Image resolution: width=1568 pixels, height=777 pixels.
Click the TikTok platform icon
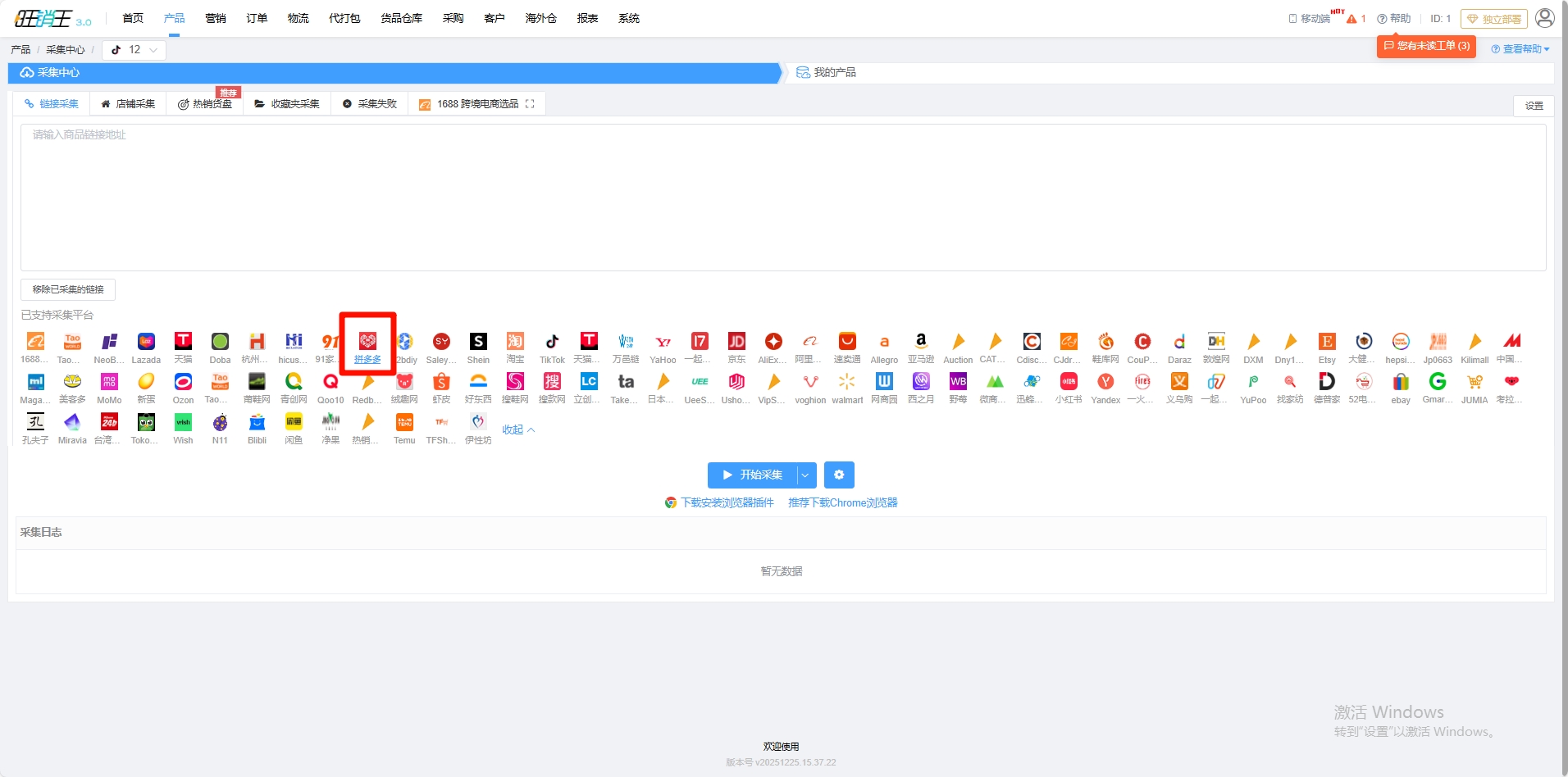[x=552, y=342]
